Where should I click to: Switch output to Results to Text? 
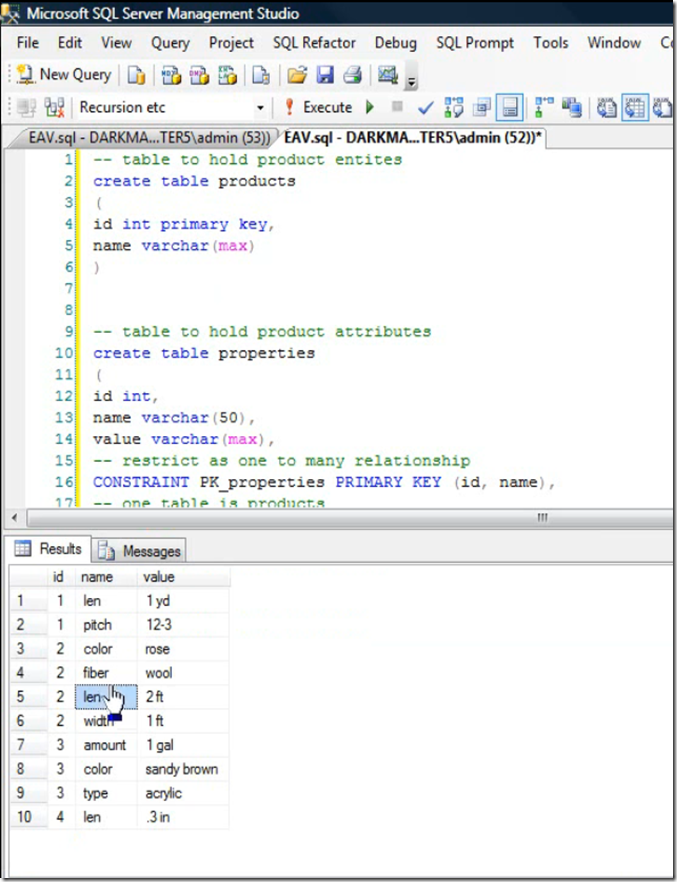point(607,107)
